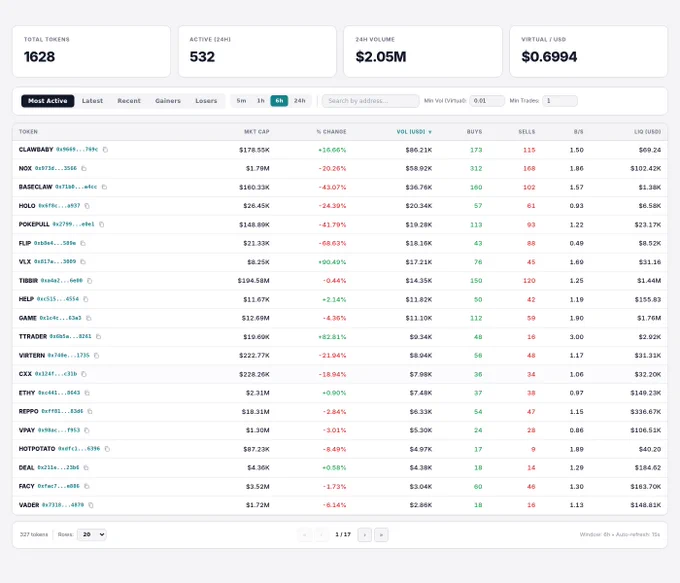
Task: Copy the VADER token address
Action: (91, 505)
